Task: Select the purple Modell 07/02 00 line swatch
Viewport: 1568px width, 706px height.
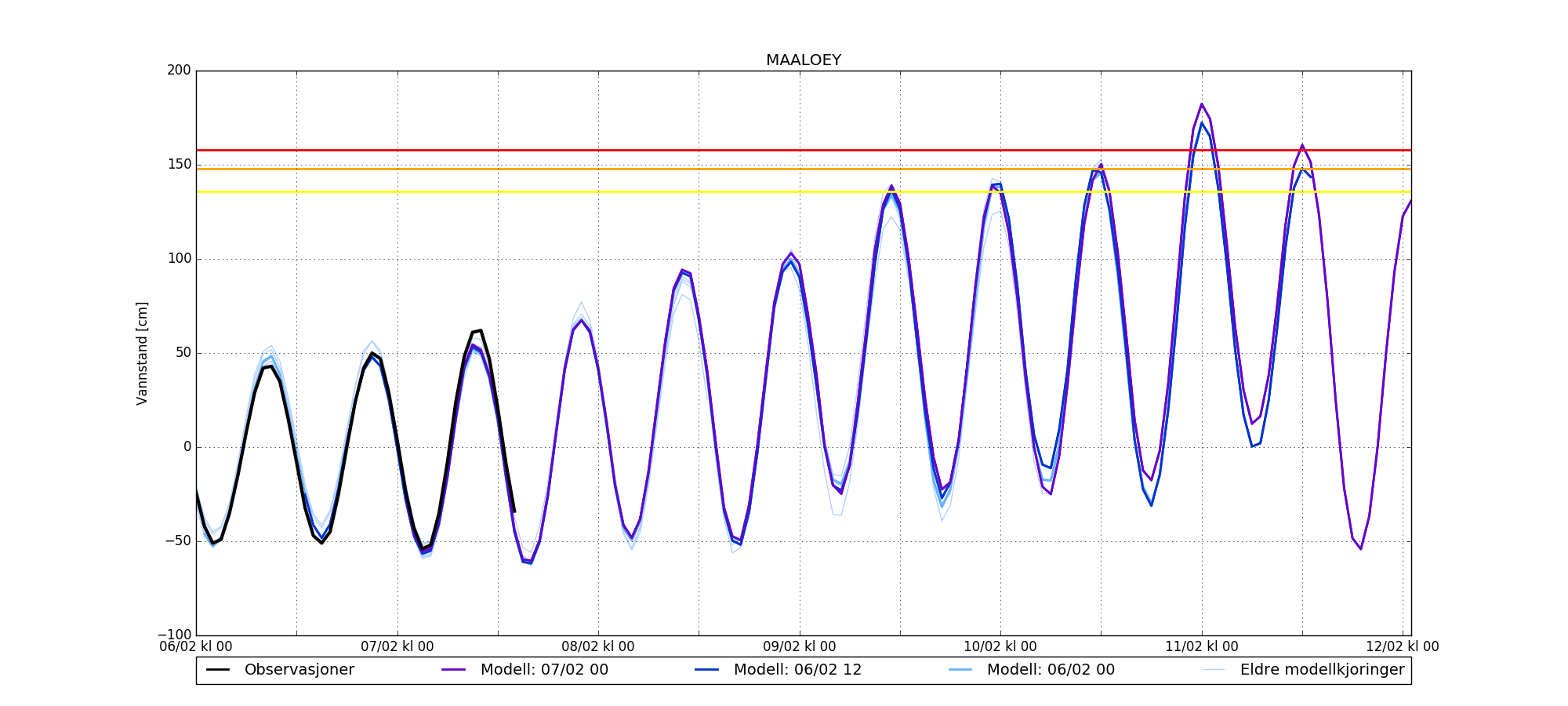Action: coord(454,670)
